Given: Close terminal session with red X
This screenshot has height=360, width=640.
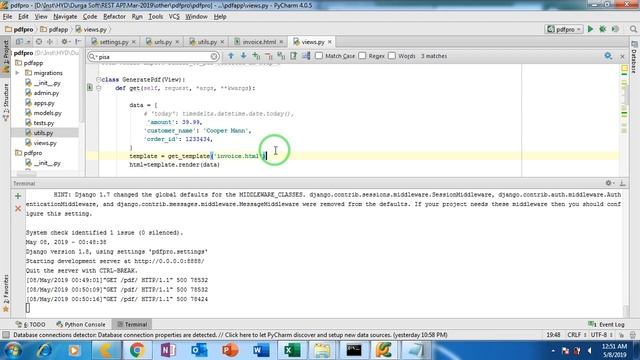Looking at the screenshot, I should tap(18, 209).
